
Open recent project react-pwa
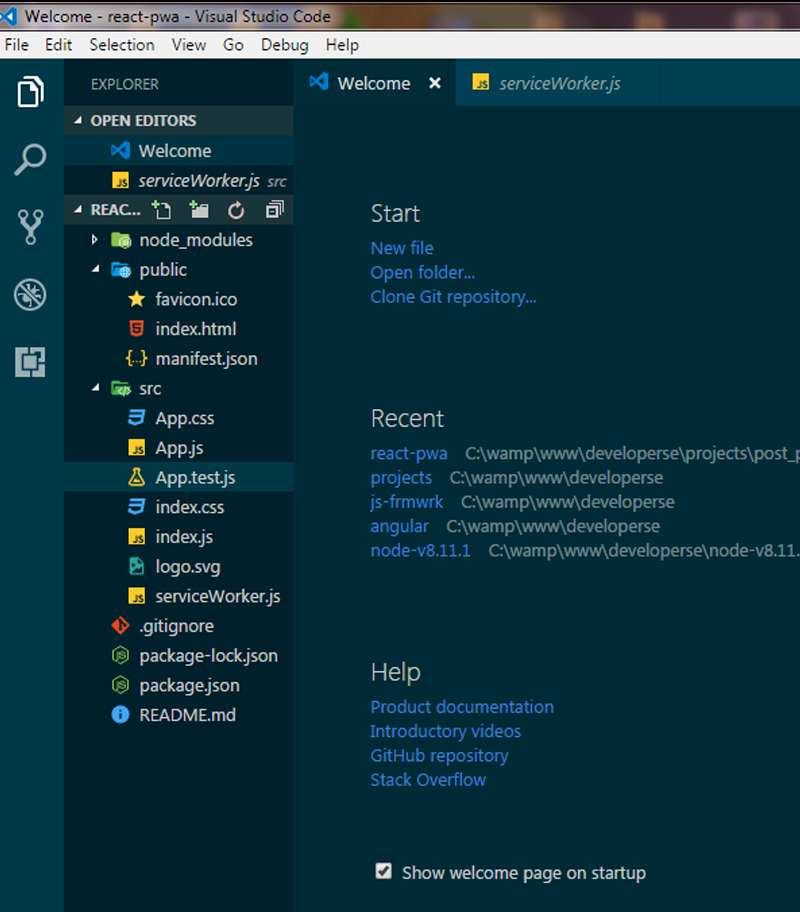(409, 453)
